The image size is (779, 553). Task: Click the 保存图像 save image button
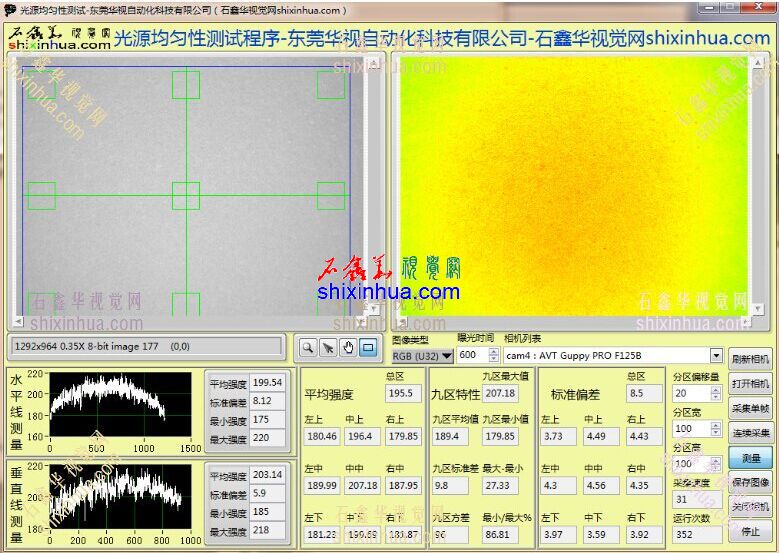coord(750,483)
